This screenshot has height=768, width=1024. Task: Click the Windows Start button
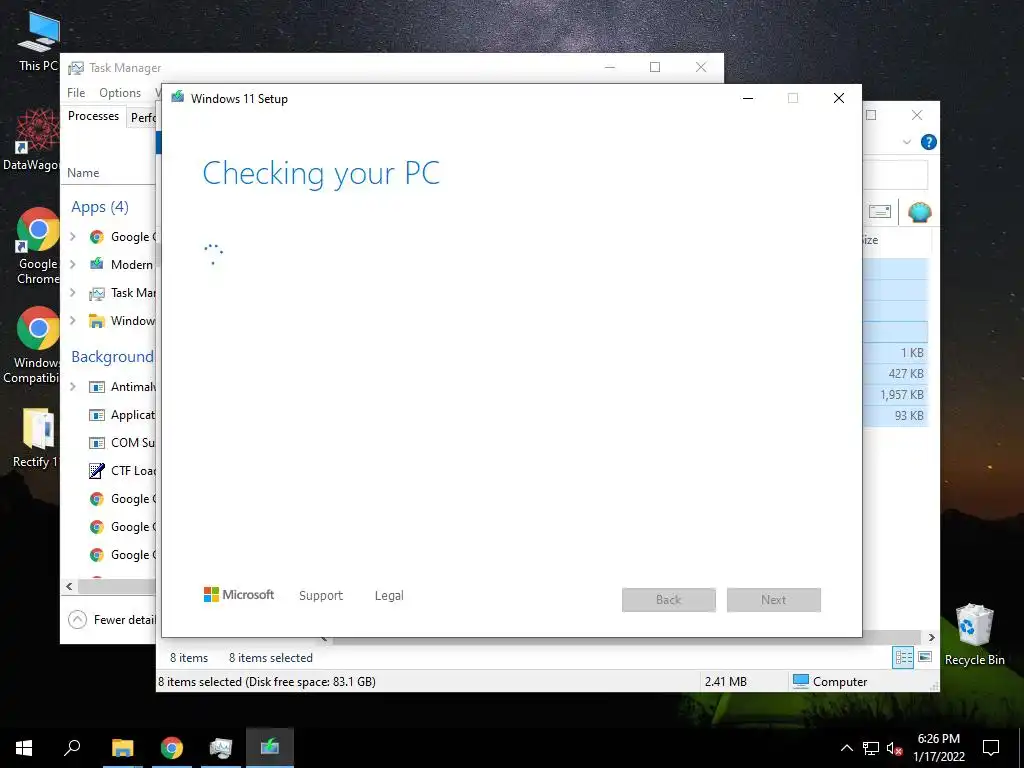click(x=24, y=748)
